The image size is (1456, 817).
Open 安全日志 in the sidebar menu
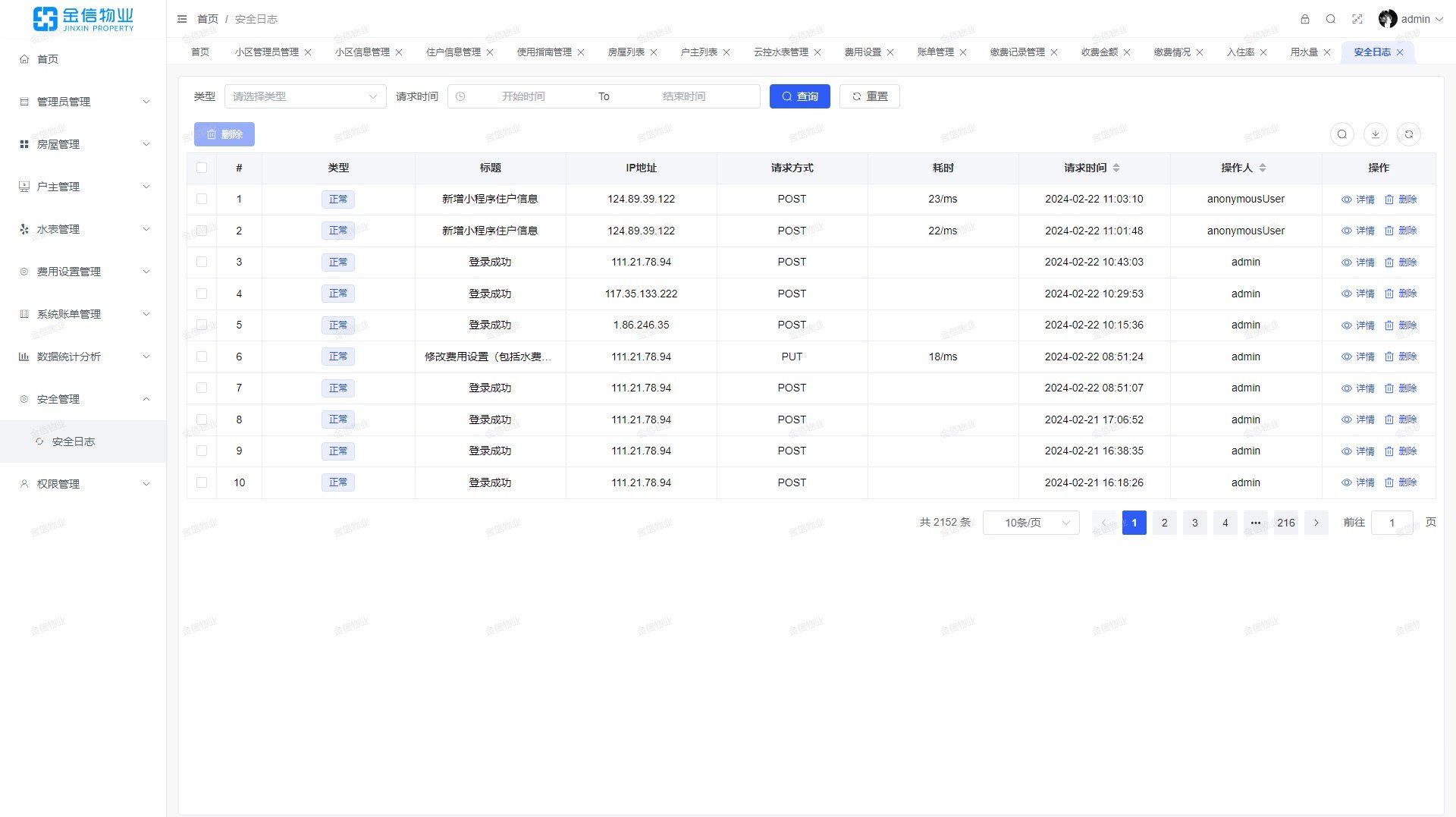(x=74, y=441)
